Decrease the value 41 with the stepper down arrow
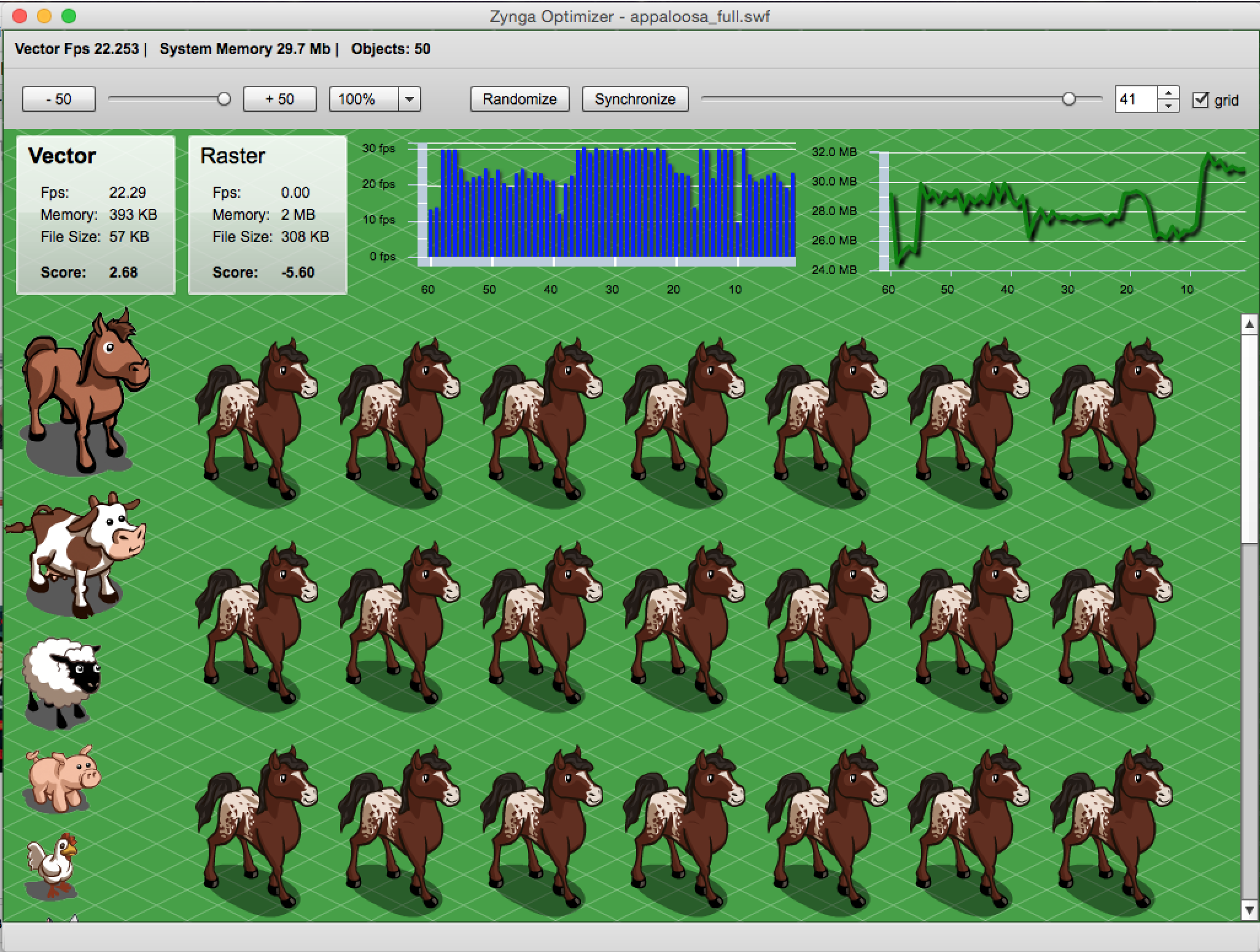This screenshot has height=952, width=1260. pyautogui.click(x=1169, y=106)
